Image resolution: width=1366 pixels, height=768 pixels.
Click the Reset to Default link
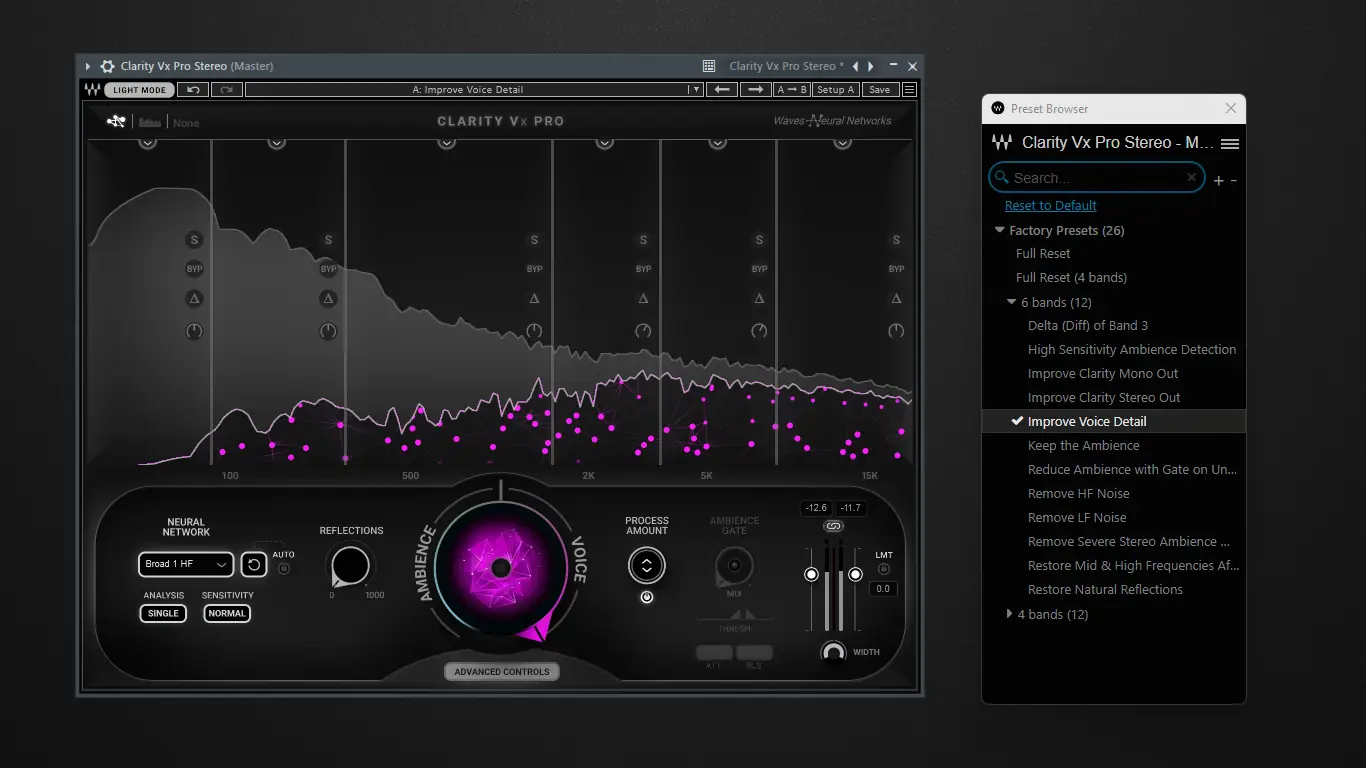pyautogui.click(x=1051, y=206)
